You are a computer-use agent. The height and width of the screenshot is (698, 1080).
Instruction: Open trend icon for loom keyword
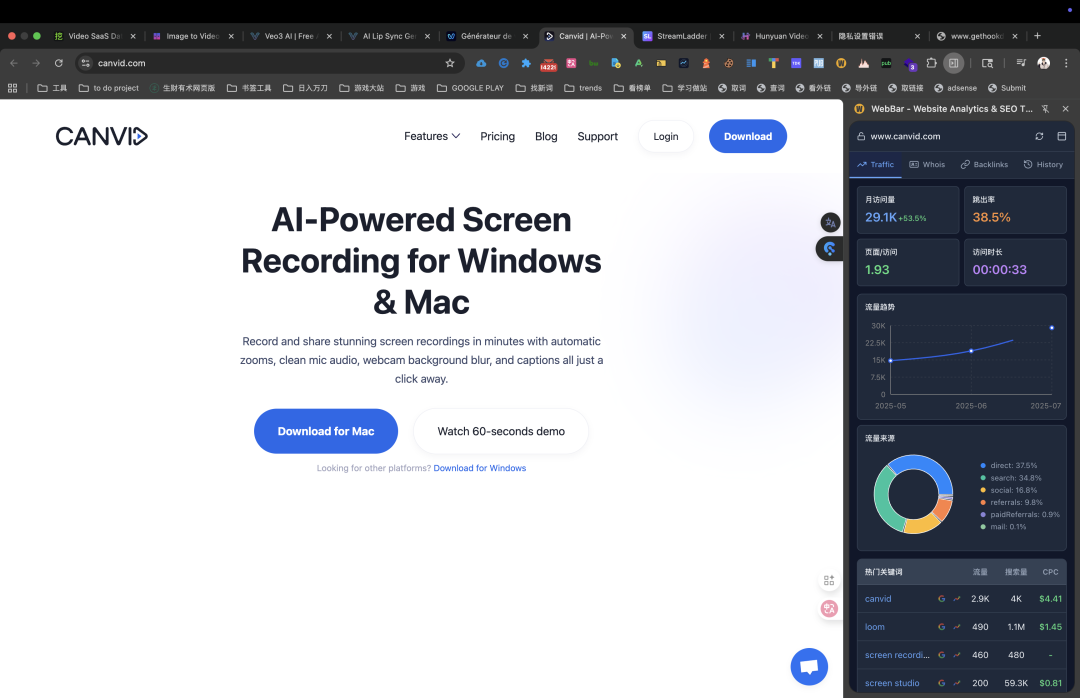(x=957, y=627)
